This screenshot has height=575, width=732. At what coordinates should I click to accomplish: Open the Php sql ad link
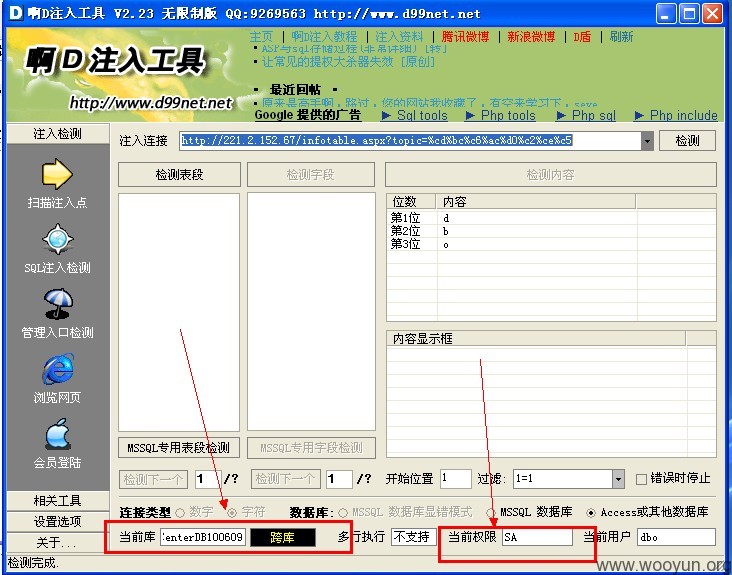point(586,115)
